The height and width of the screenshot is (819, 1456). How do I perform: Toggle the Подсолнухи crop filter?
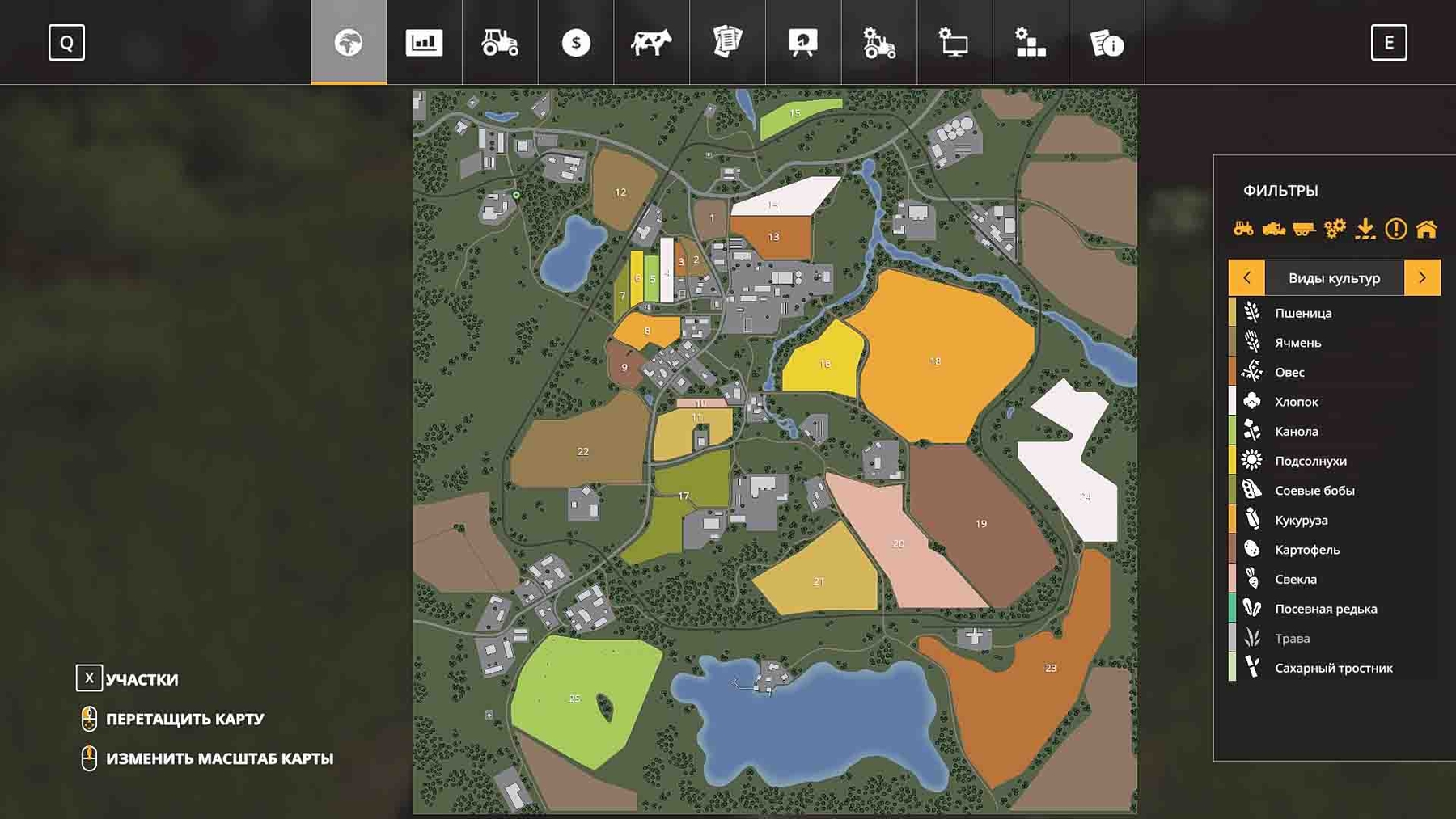[1310, 461]
